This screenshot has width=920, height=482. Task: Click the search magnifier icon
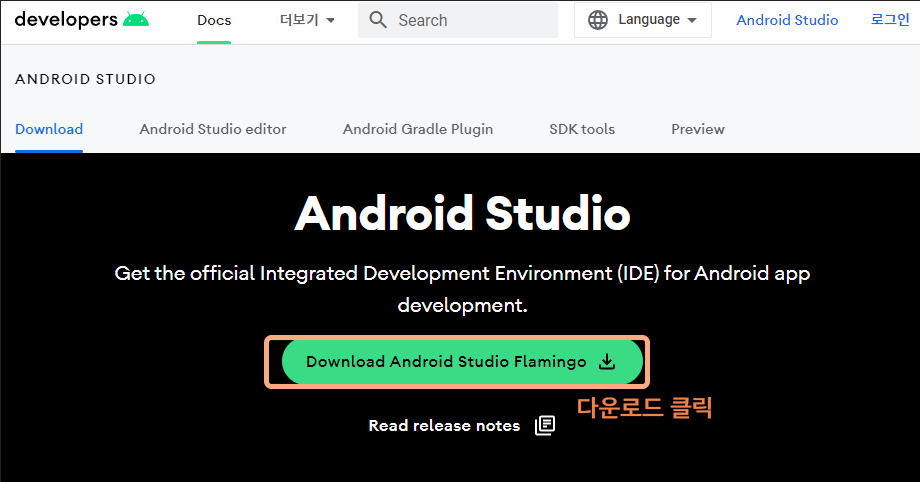(x=378, y=20)
